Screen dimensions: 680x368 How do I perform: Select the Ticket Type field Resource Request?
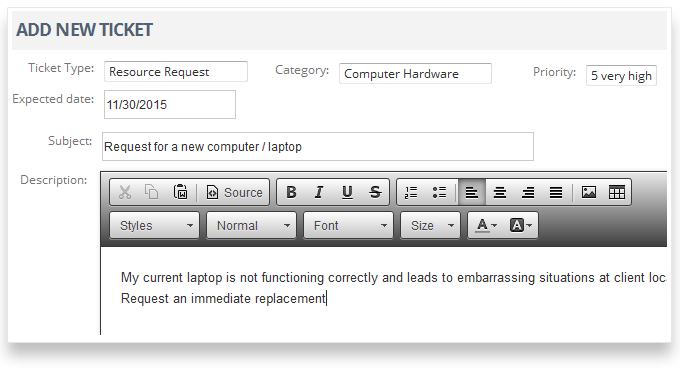click(176, 72)
